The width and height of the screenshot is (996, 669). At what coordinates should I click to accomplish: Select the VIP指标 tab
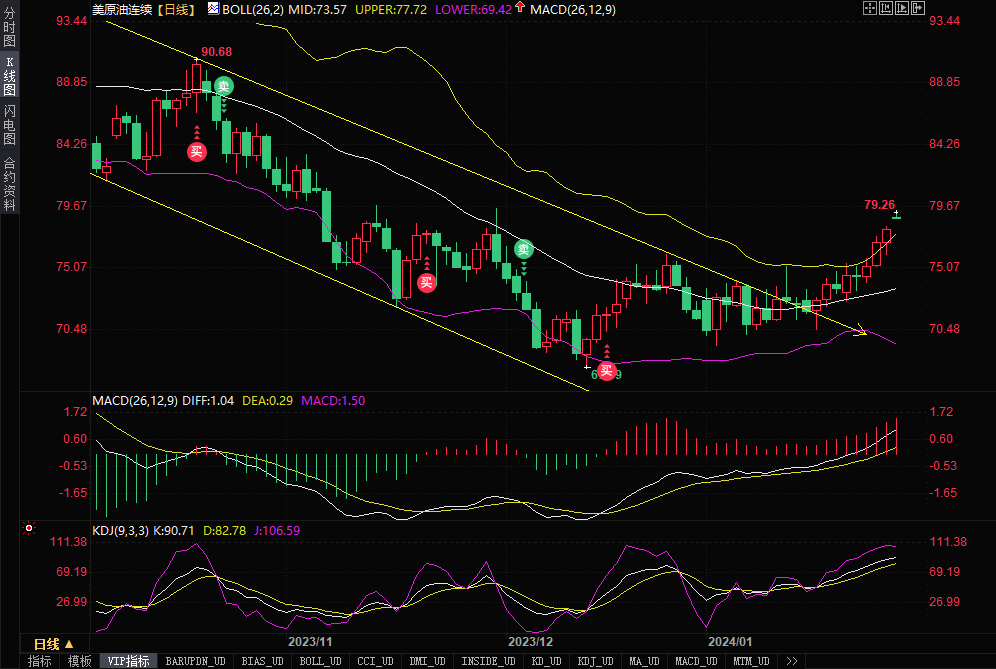[x=128, y=661]
